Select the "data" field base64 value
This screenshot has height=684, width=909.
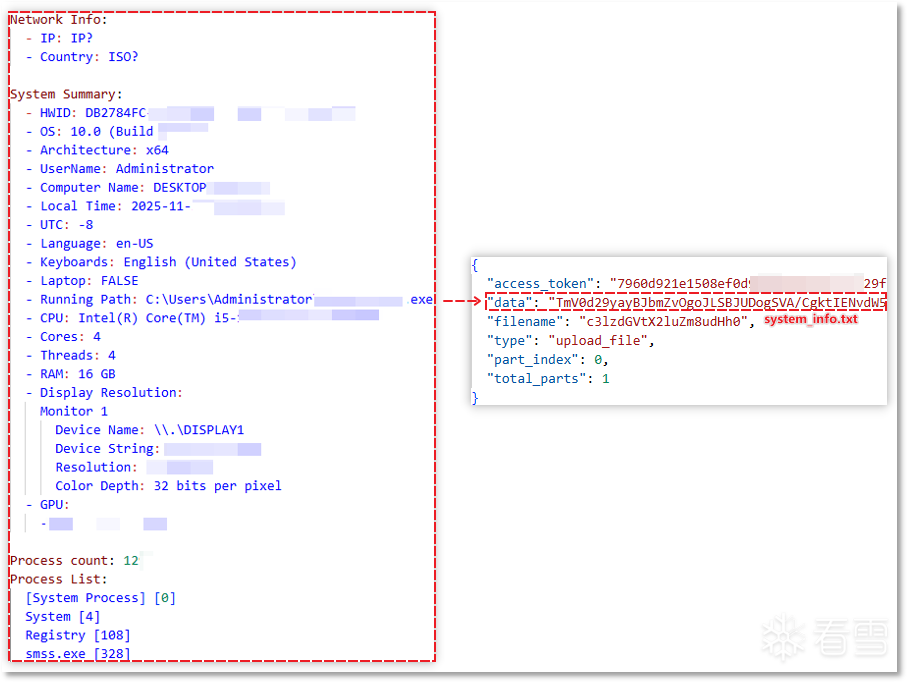coord(716,302)
